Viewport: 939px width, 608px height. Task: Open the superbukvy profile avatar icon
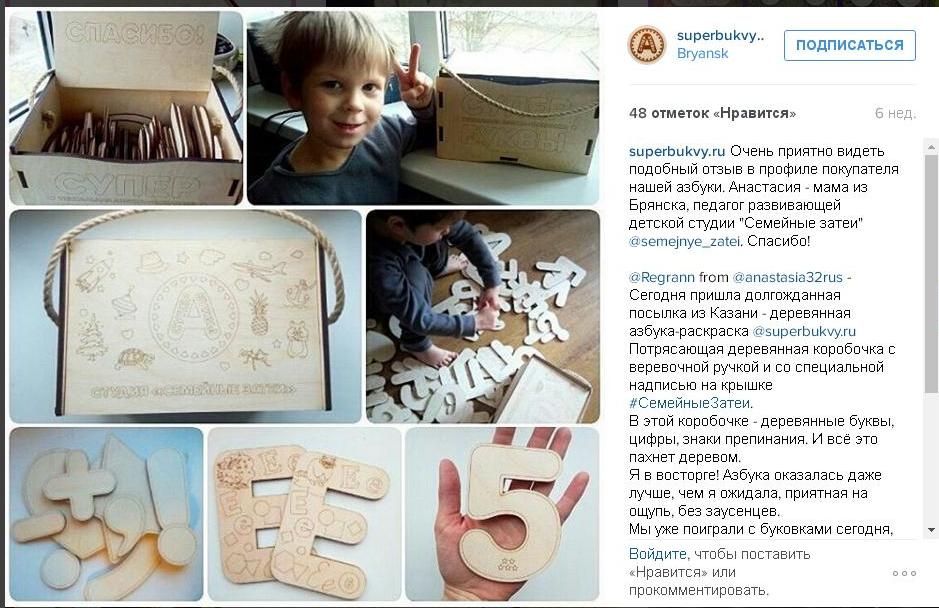tap(647, 44)
